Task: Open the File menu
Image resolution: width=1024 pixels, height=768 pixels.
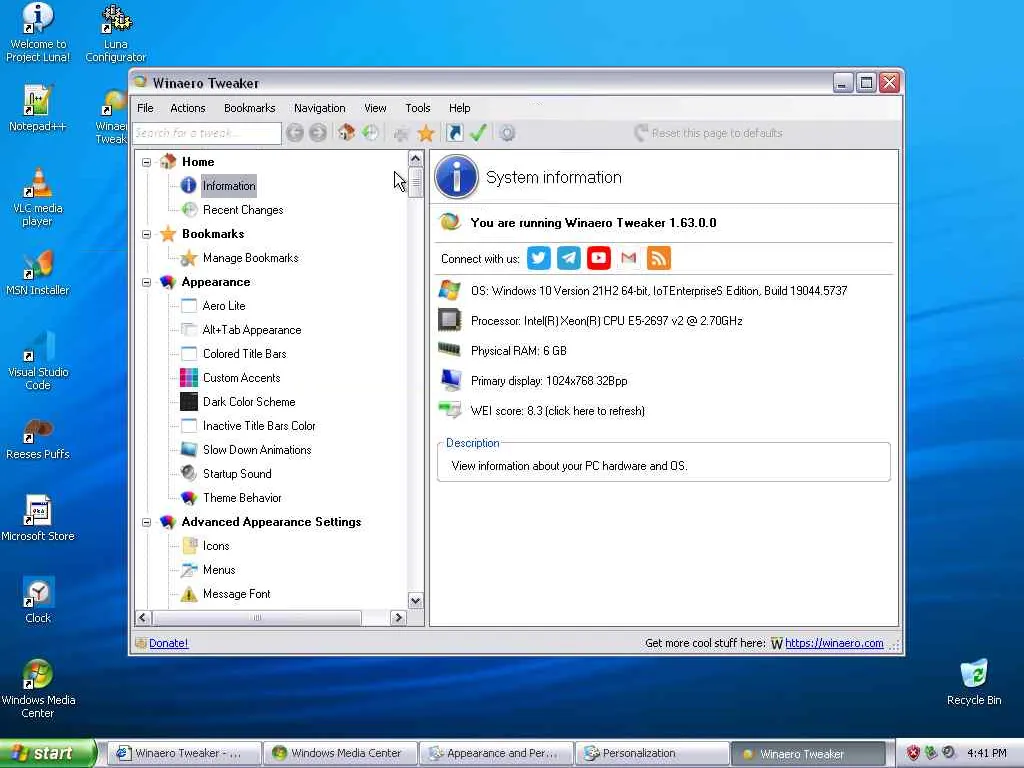Action: pyautogui.click(x=145, y=108)
